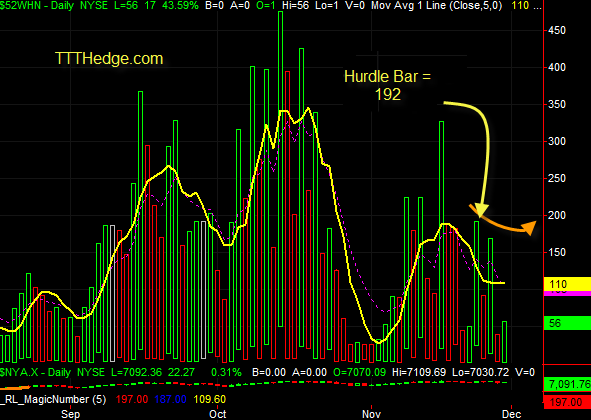
Task: Click the green 7,091.76 price marker
Action: click(x=568, y=384)
